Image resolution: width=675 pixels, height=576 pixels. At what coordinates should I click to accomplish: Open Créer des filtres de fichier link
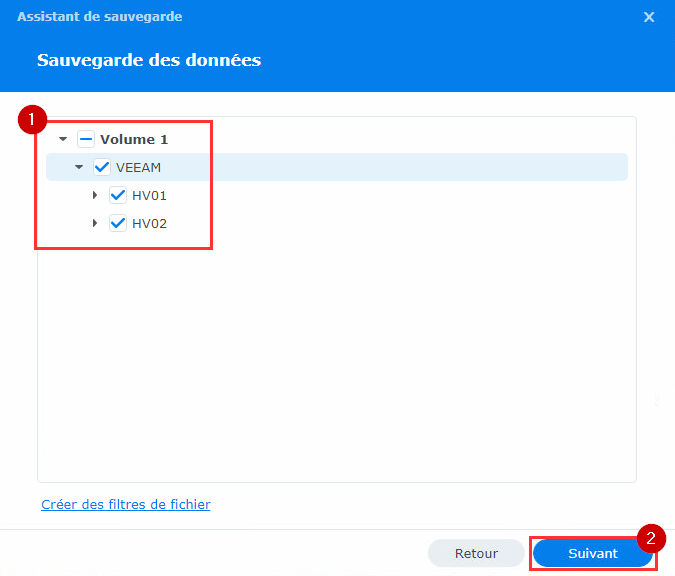pyautogui.click(x=126, y=505)
